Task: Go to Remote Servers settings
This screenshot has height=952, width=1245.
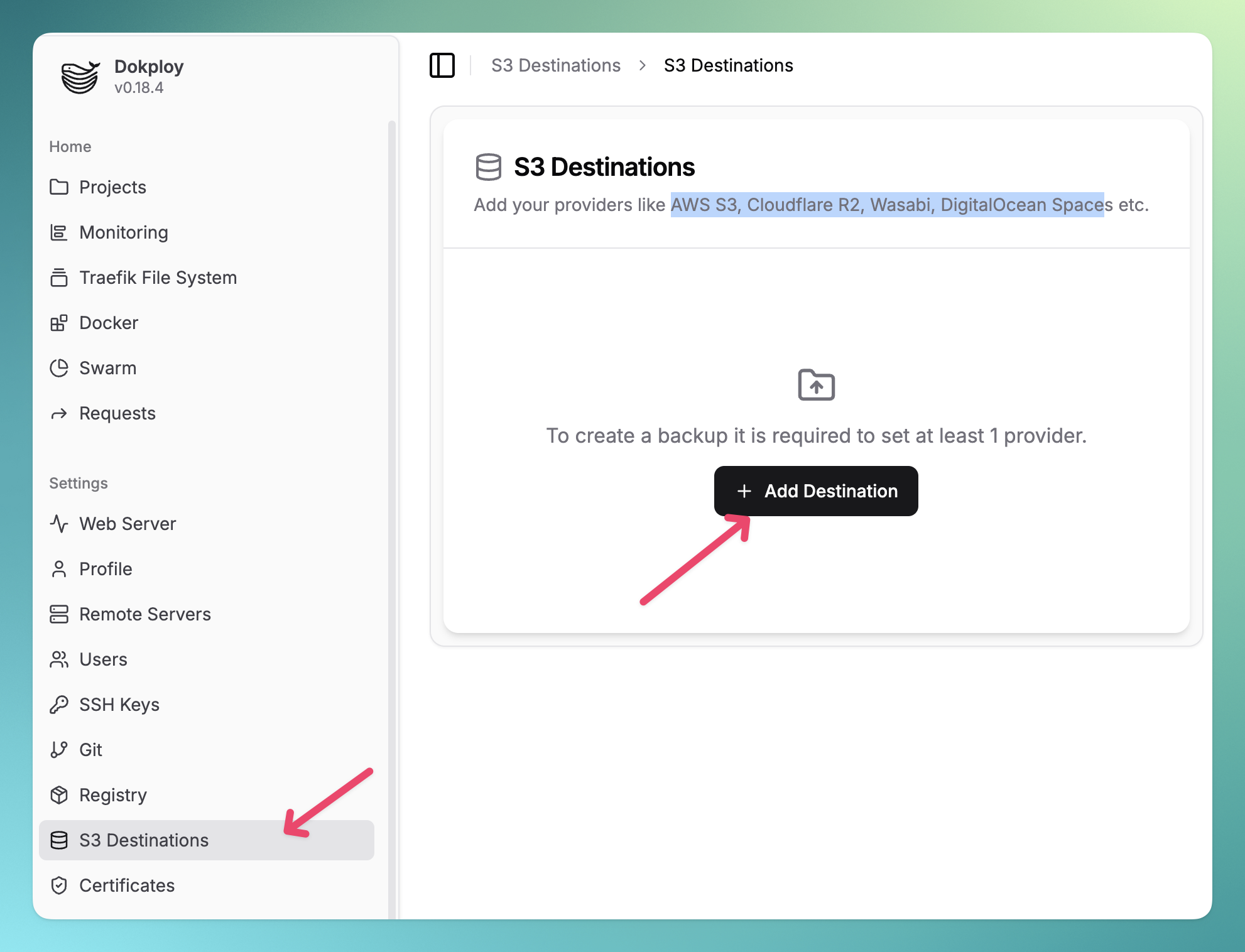Action: (207, 614)
